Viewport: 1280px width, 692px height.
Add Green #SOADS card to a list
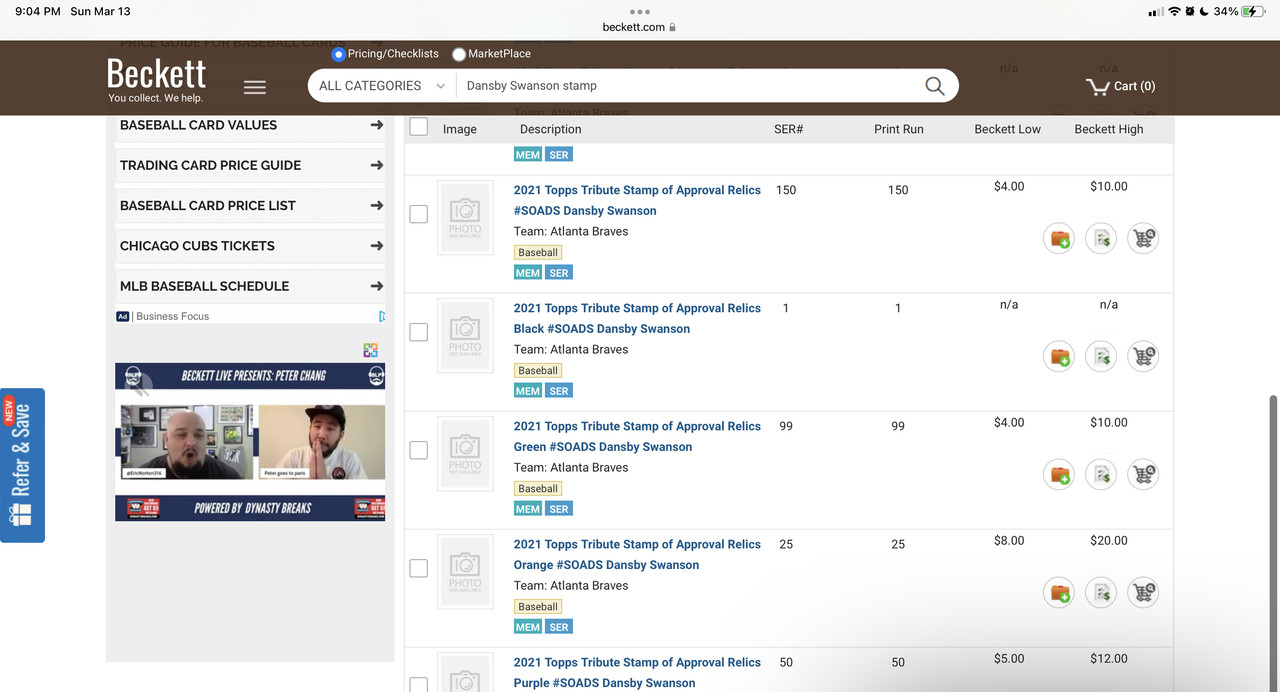(1101, 474)
